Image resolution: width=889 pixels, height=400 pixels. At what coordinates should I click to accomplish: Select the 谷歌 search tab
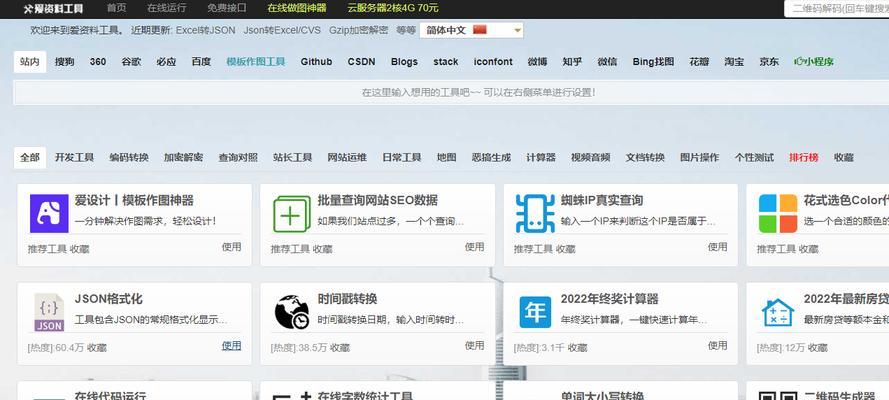click(131, 62)
